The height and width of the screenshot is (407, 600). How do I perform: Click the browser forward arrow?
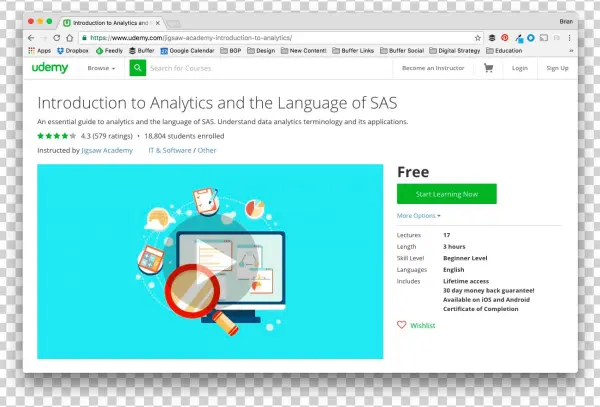pos(44,38)
